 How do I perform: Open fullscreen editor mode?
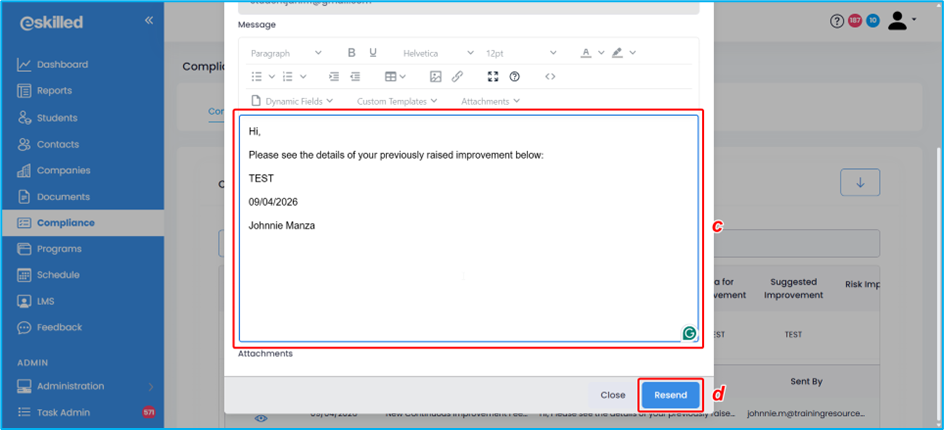492,77
